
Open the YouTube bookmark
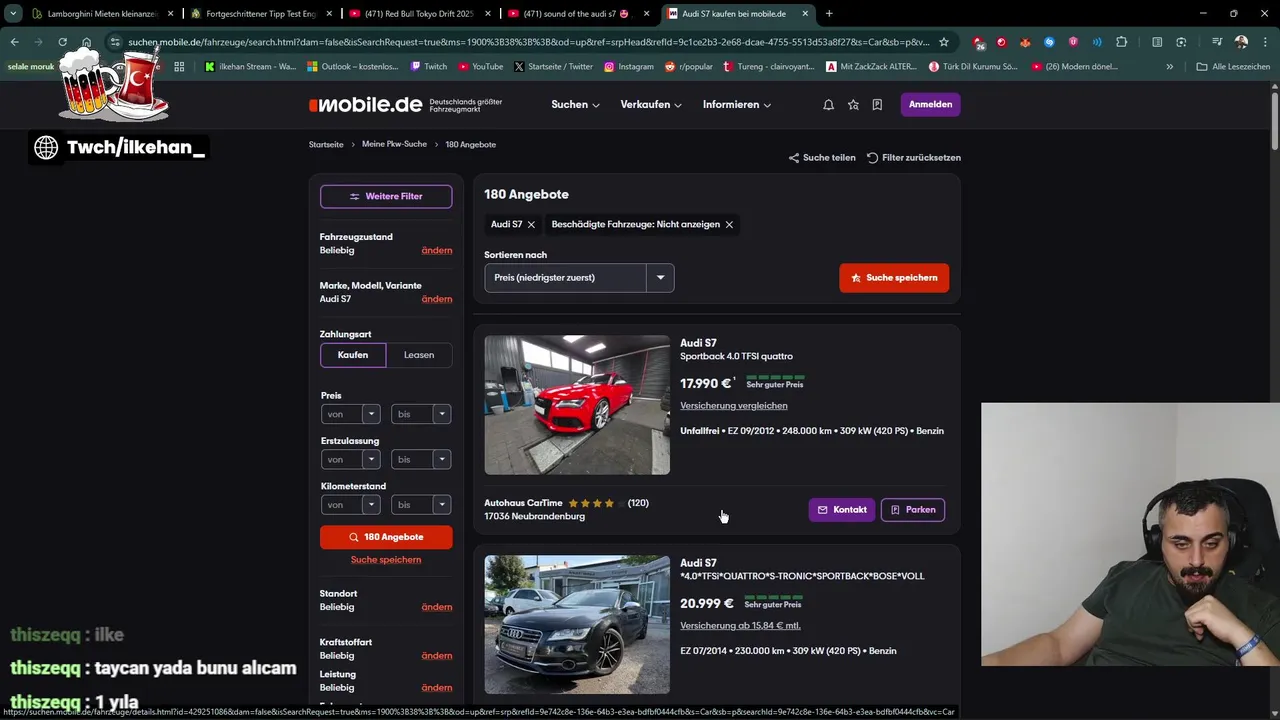[x=480, y=67]
